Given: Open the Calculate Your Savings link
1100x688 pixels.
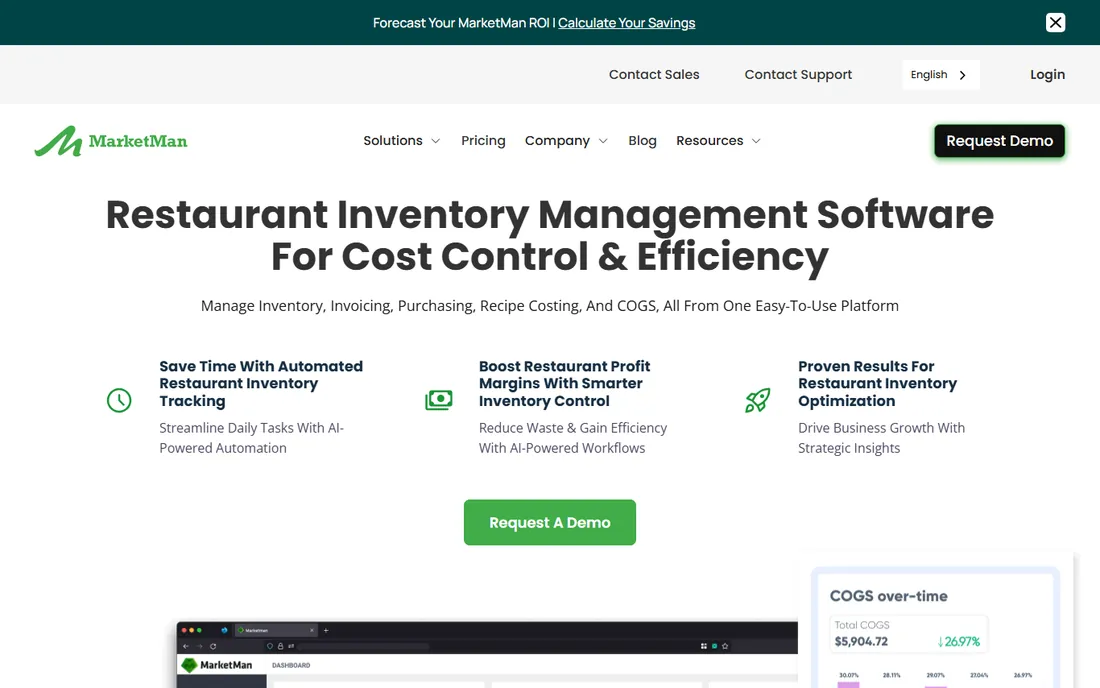Looking at the screenshot, I should (x=626, y=23).
